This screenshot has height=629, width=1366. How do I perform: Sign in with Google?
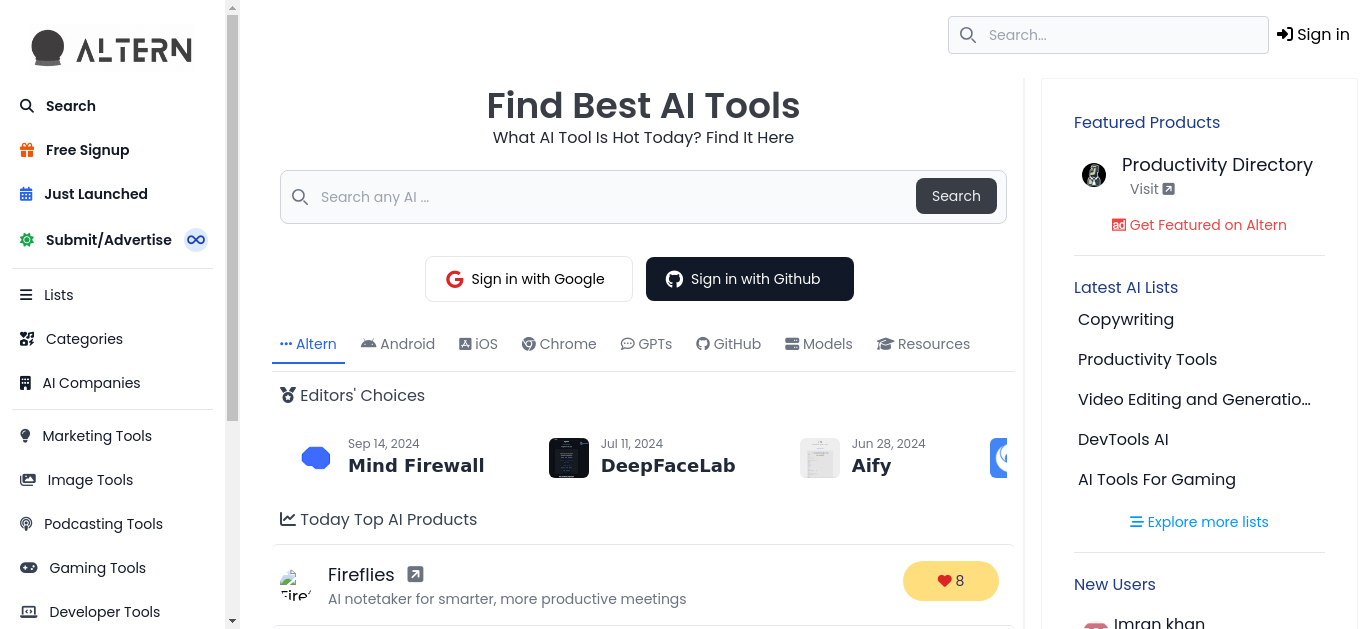click(529, 279)
